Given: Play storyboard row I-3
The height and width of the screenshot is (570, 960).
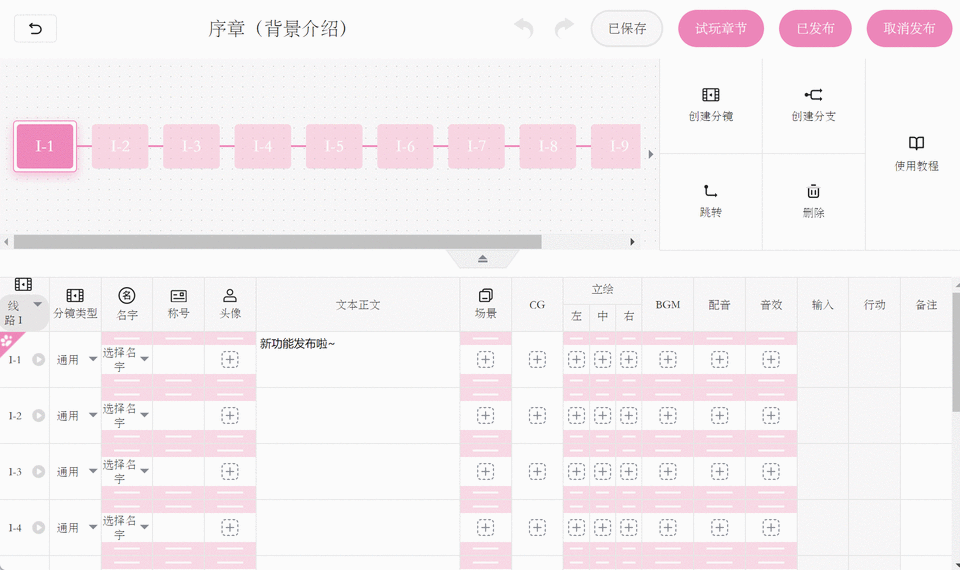Looking at the screenshot, I should 39,471.
